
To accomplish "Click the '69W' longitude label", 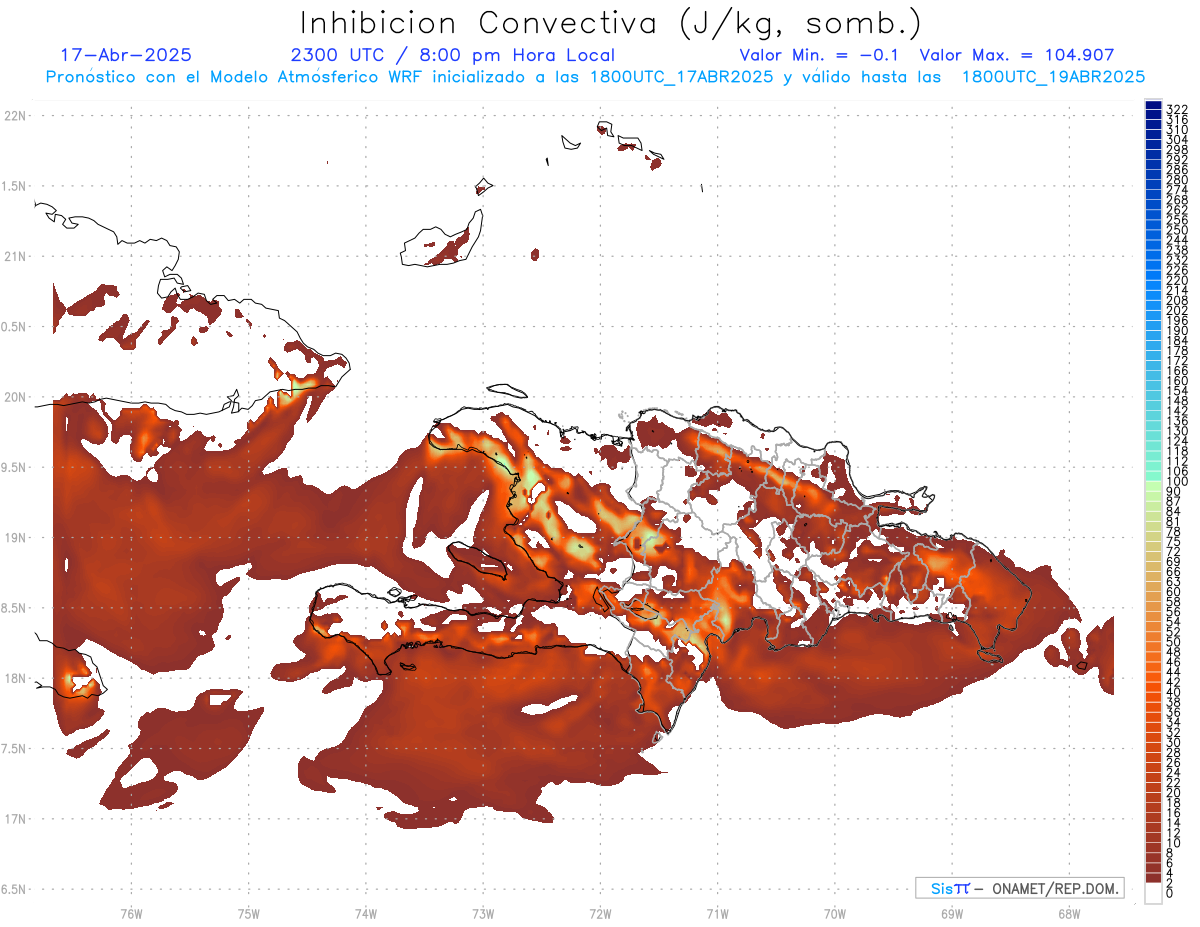I will click(x=951, y=913).
